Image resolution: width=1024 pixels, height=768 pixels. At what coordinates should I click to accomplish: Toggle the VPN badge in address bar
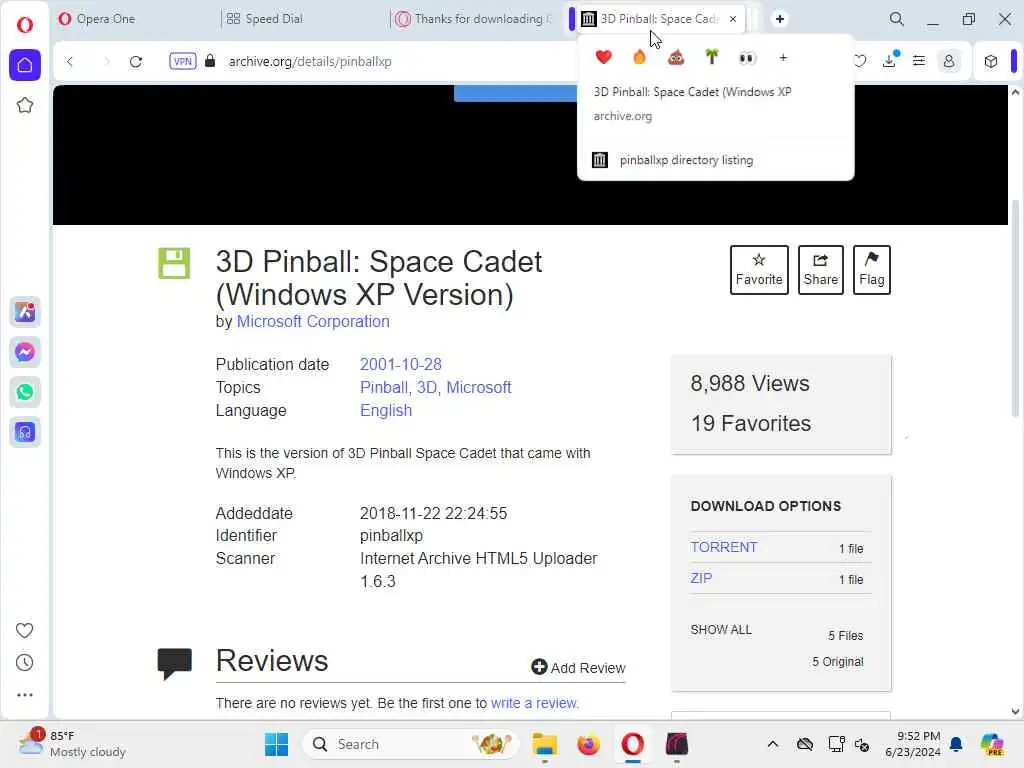pyautogui.click(x=182, y=61)
